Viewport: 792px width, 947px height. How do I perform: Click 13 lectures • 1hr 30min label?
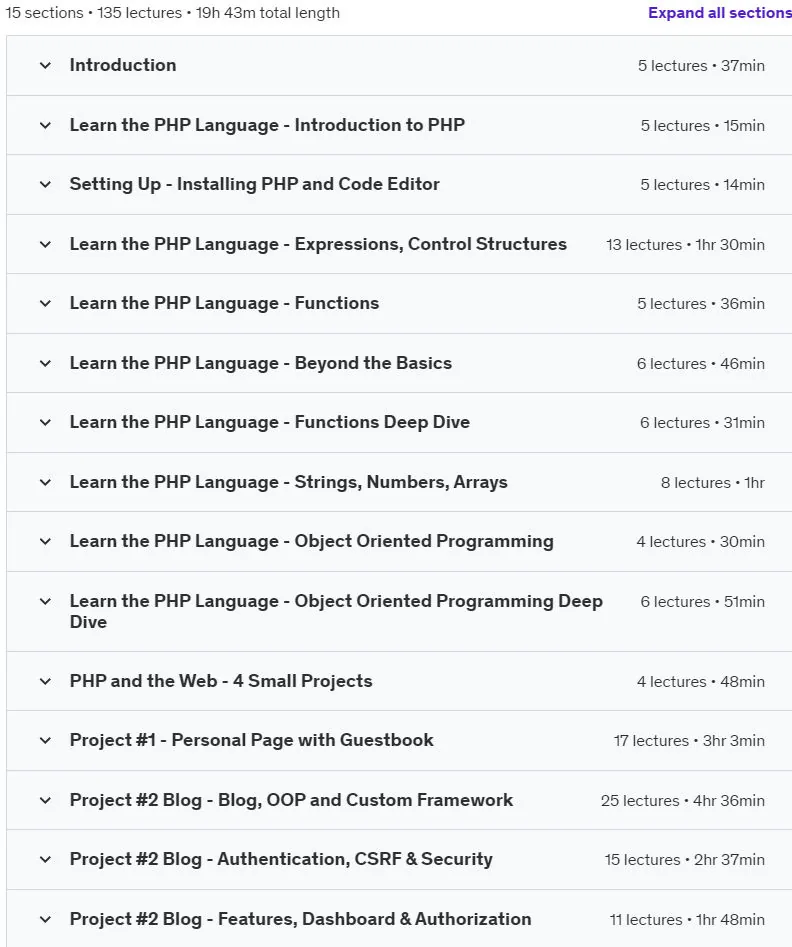point(686,245)
